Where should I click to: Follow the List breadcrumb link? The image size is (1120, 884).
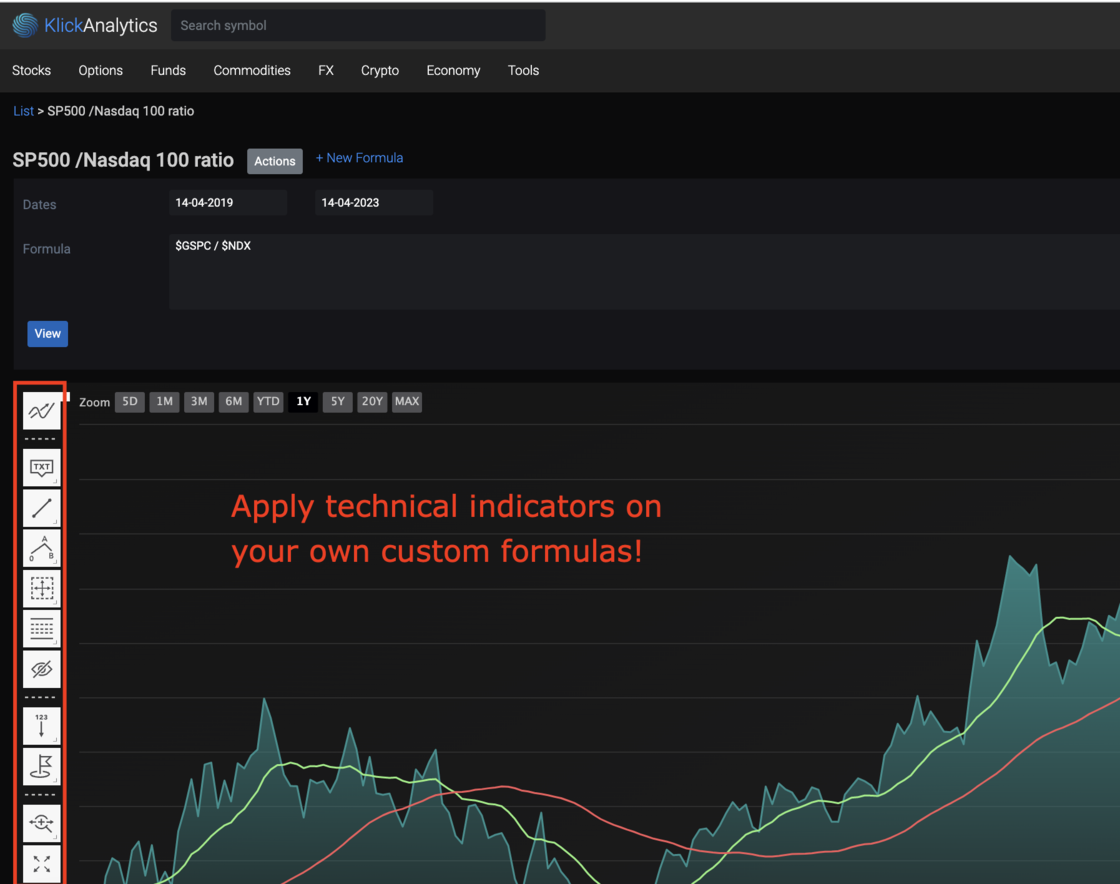[23, 111]
